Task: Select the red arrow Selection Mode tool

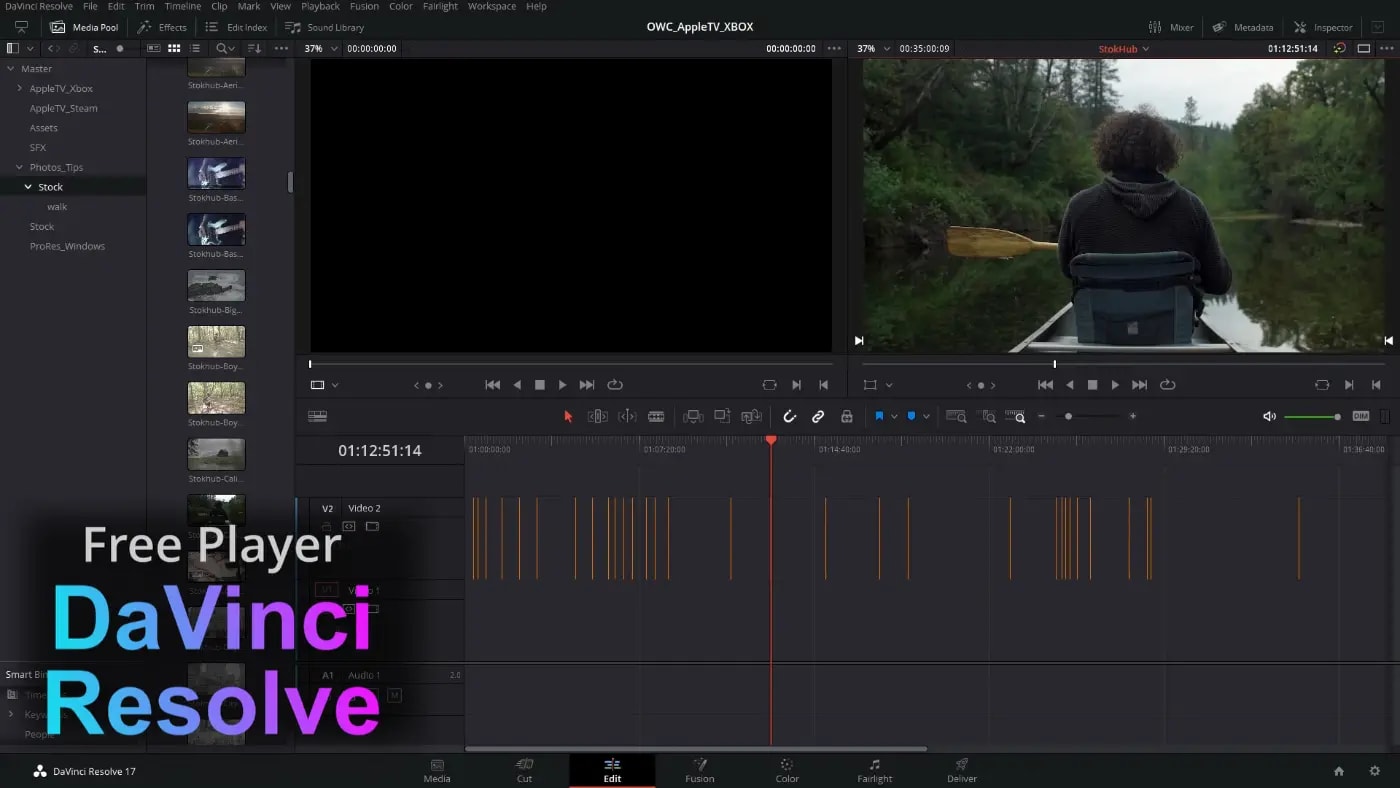Action: pyautogui.click(x=568, y=416)
